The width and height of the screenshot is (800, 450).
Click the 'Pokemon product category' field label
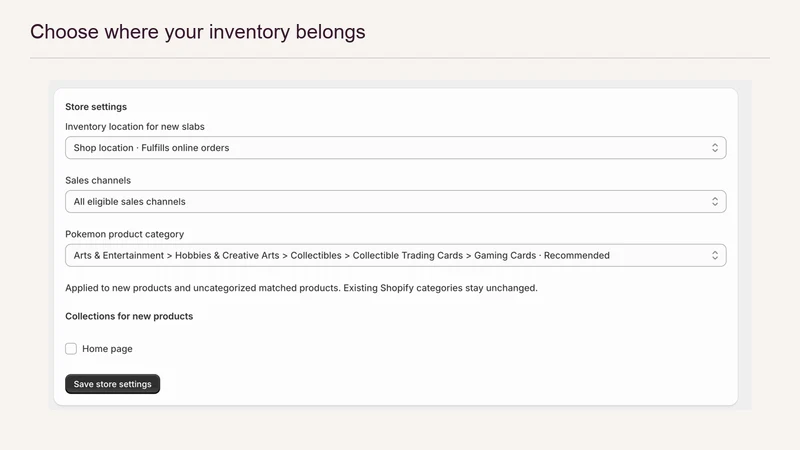[x=124, y=234]
